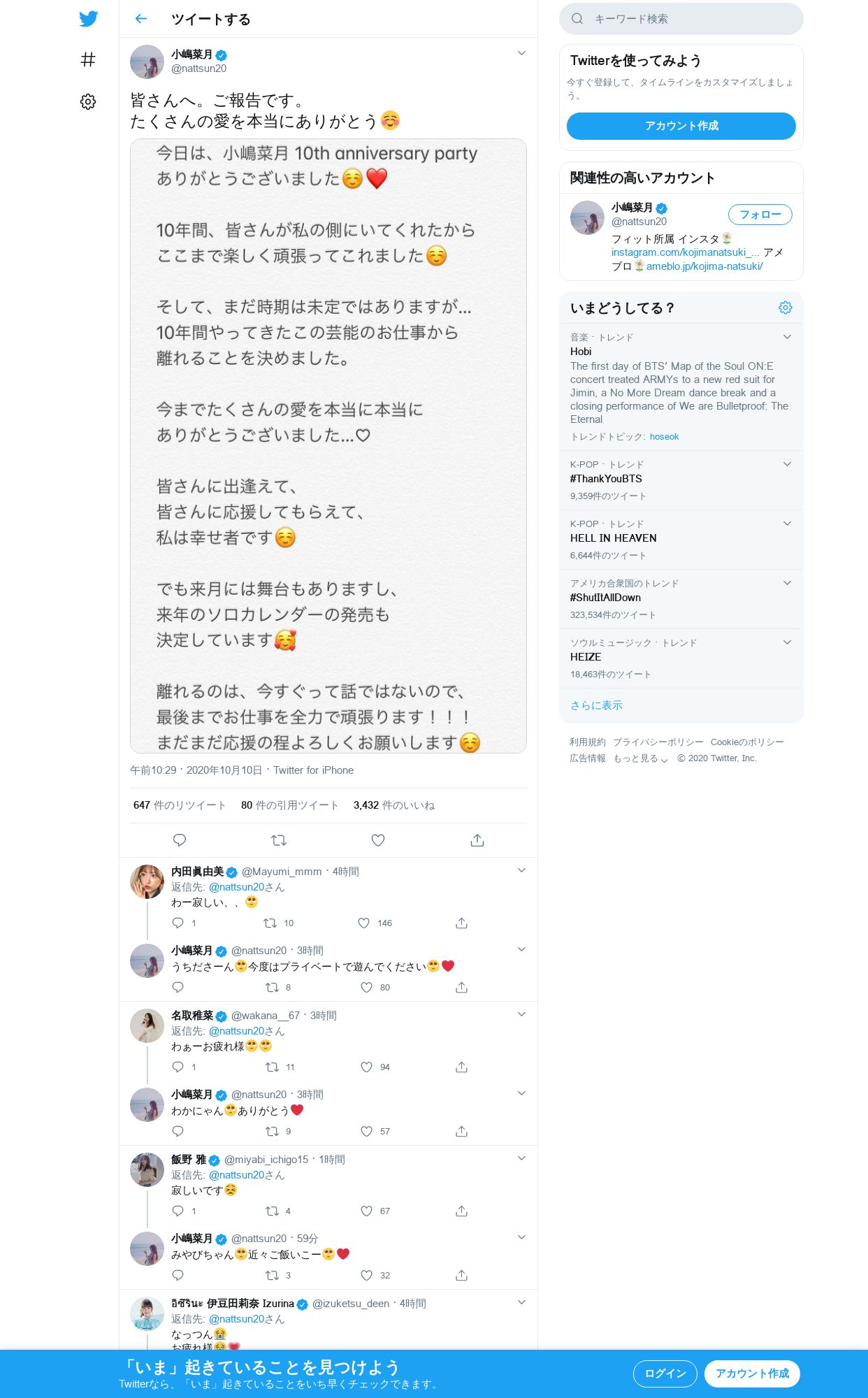Share the main tweet
Viewport: 868px width, 1398px height.
(x=477, y=840)
